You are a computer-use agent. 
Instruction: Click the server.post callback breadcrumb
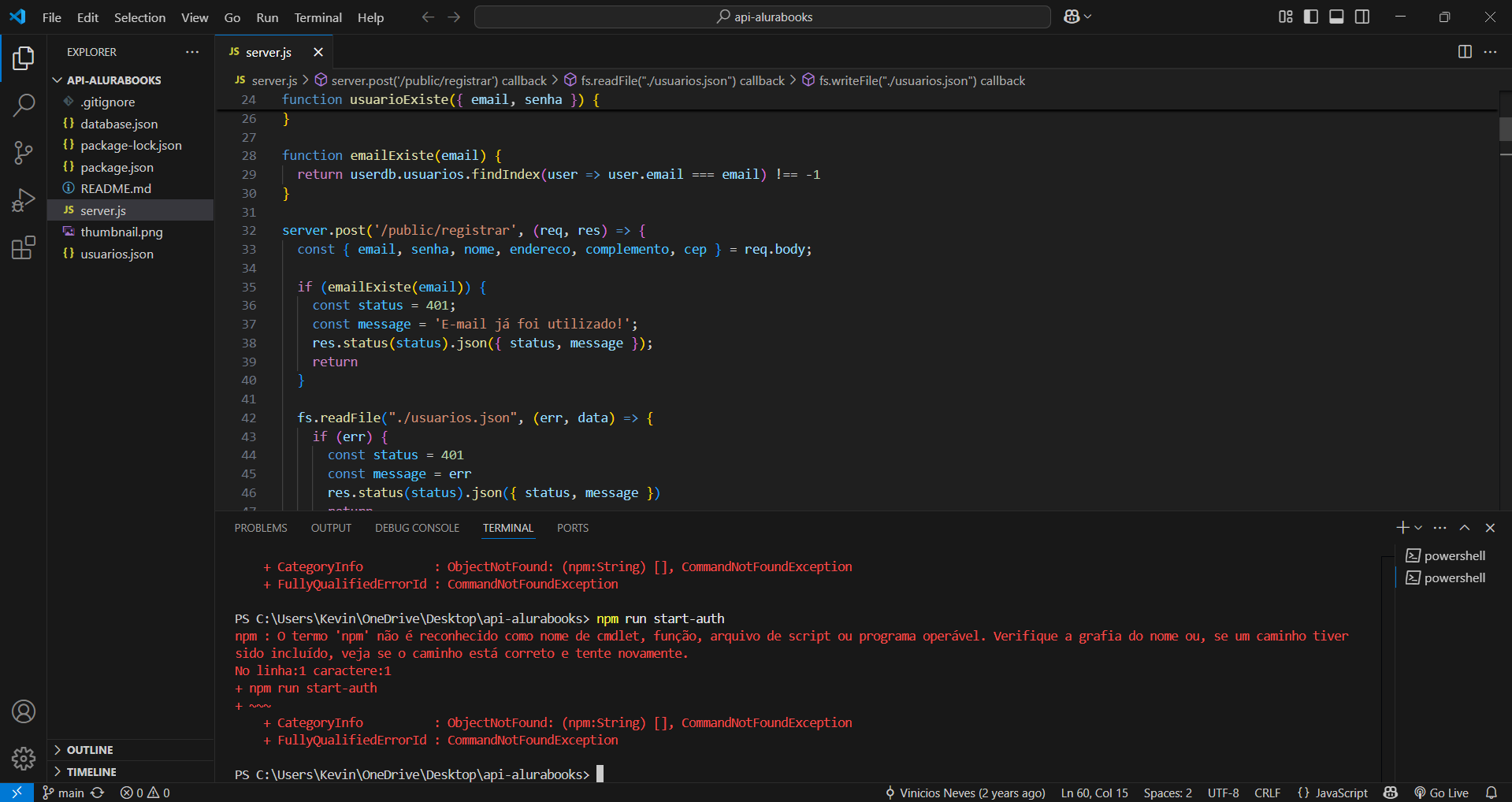pyautogui.click(x=431, y=80)
